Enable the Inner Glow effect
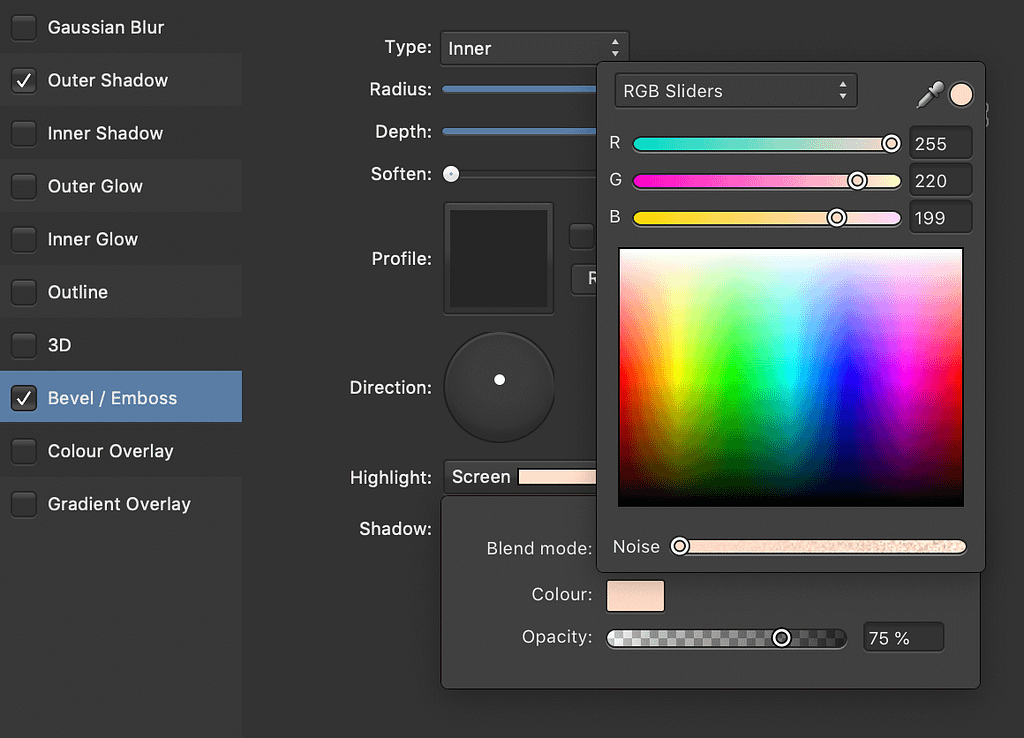 (24, 239)
